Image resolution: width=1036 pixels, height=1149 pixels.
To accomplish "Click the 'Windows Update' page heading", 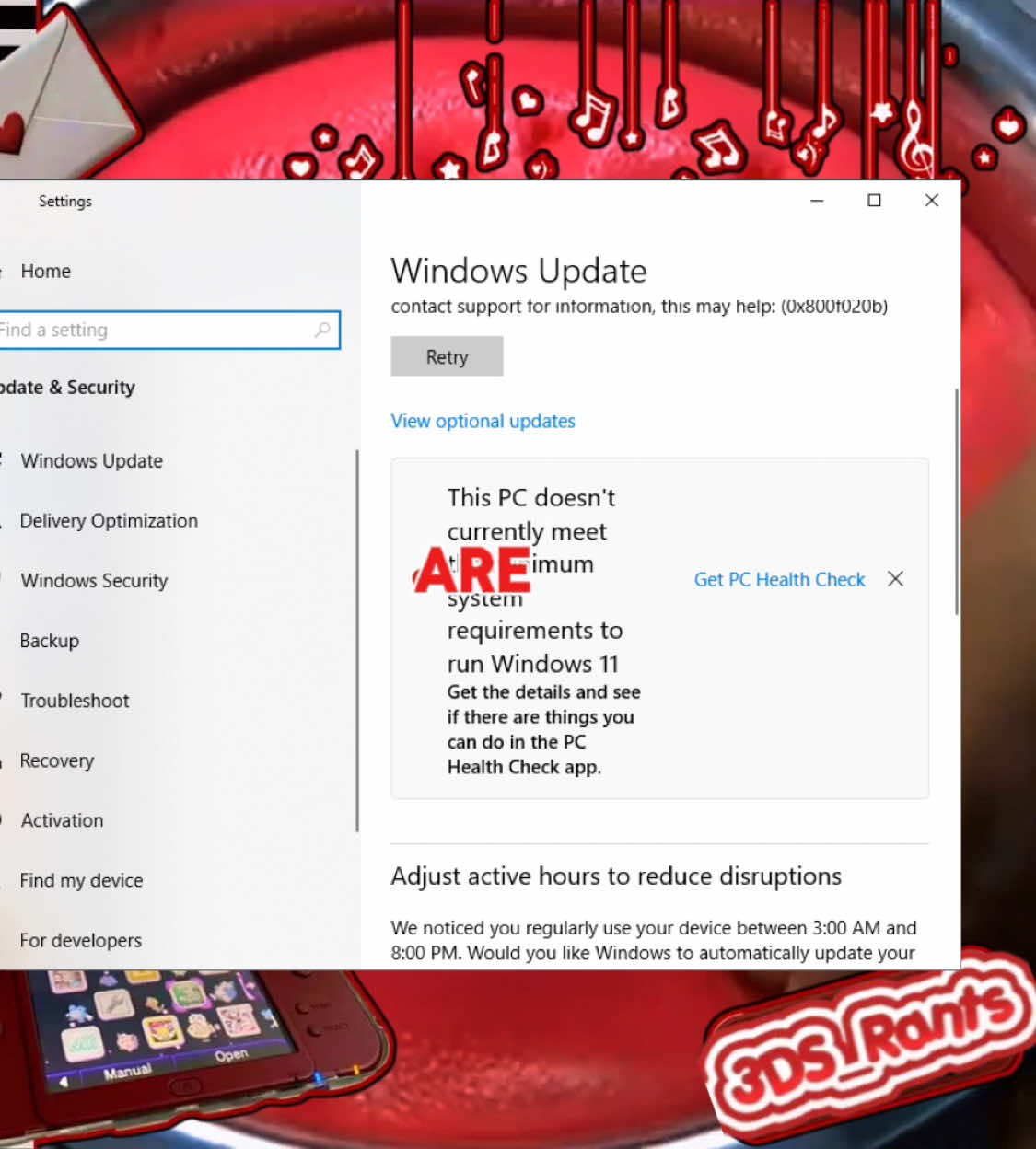I will tap(518, 271).
